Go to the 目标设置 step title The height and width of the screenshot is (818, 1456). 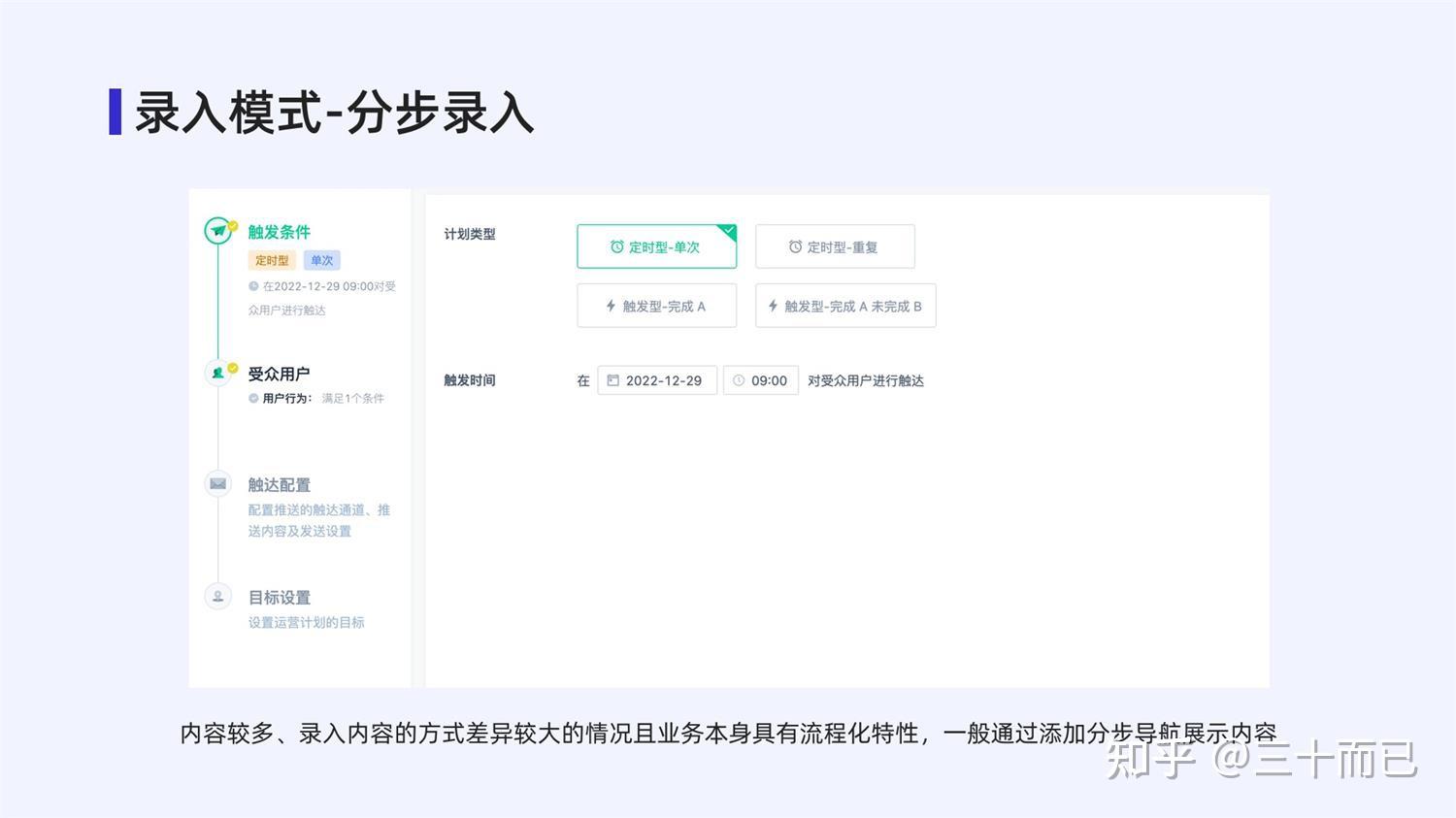click(279, 597)
